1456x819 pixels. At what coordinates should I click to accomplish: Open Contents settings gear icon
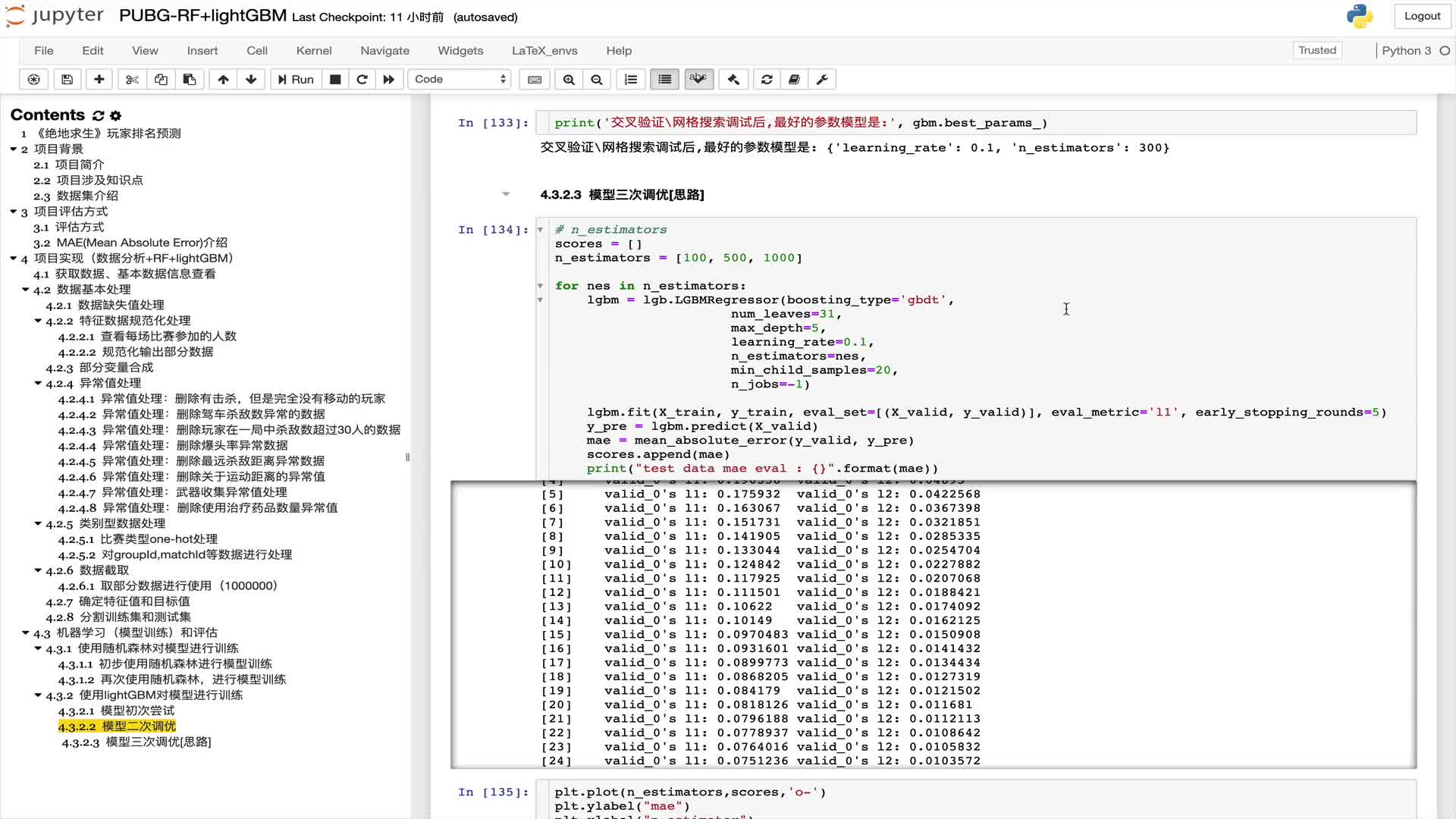(115, 115)
